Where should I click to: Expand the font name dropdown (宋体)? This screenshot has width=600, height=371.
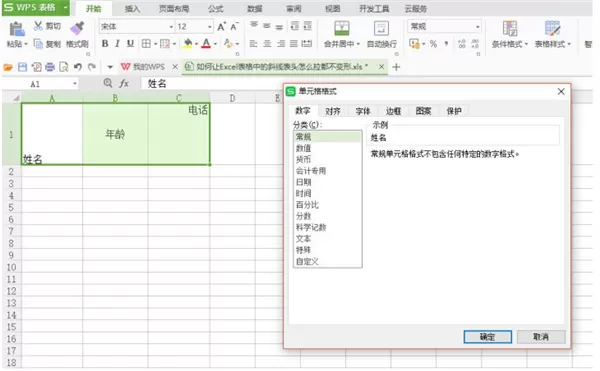click(x=171, y=27)
